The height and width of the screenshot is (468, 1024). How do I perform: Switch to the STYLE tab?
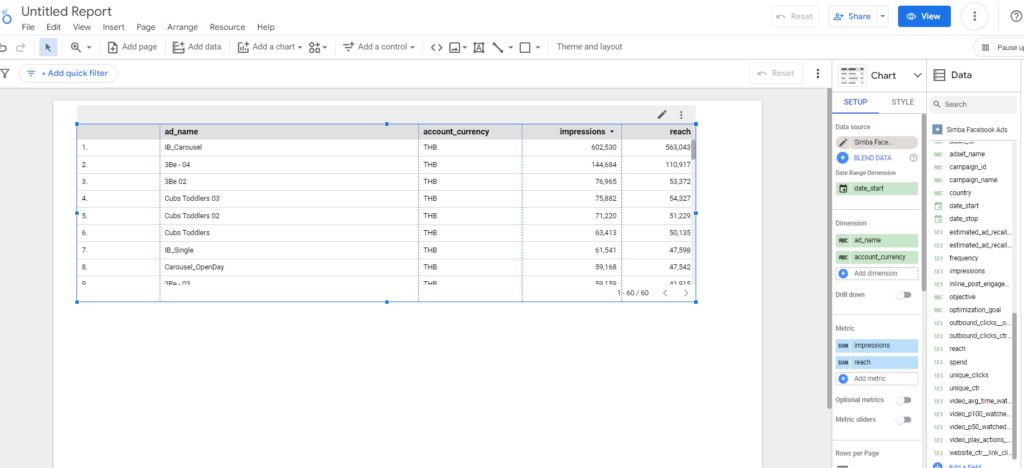[902, 102]
